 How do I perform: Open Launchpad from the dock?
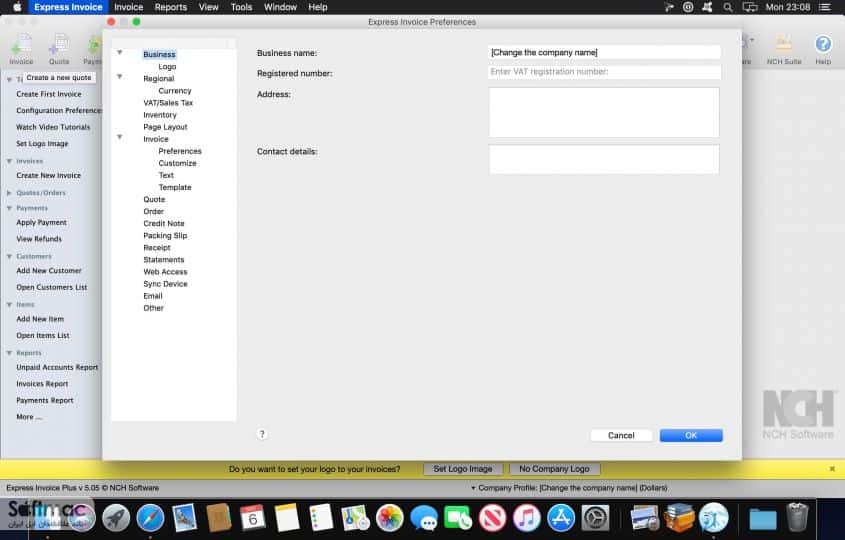click(x=116, y=518)
